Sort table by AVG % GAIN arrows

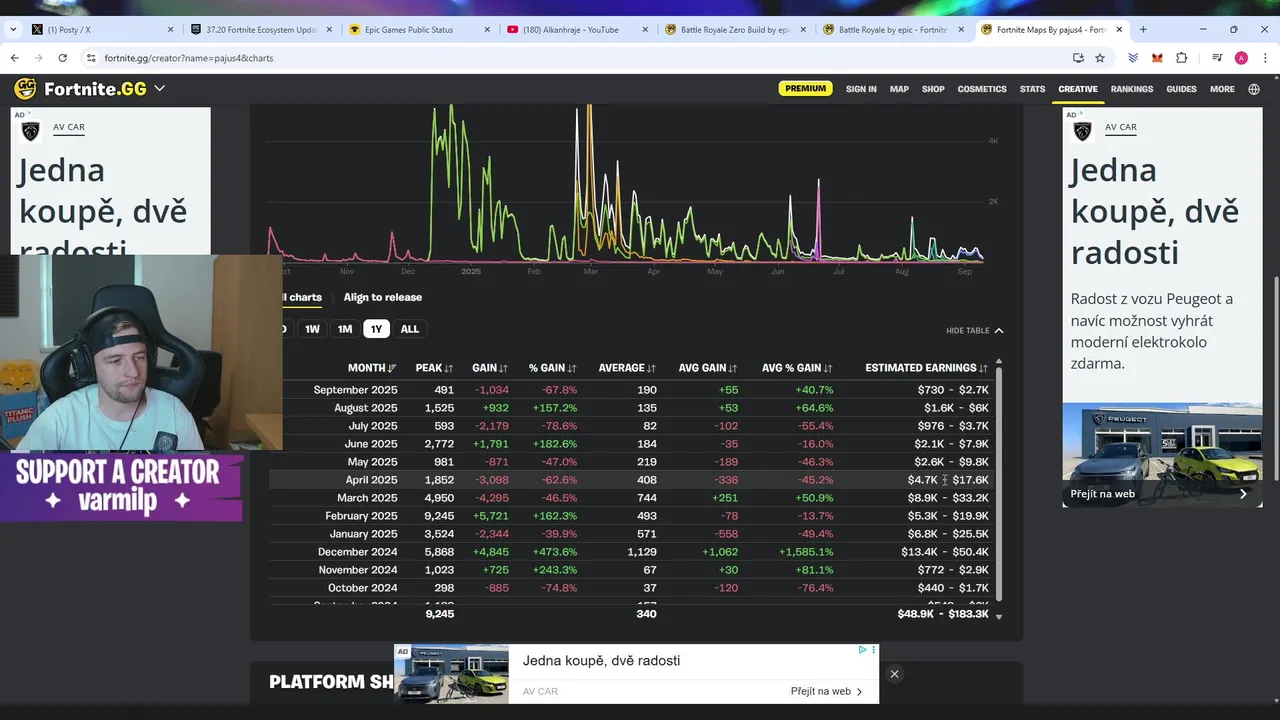click(828, 368)
